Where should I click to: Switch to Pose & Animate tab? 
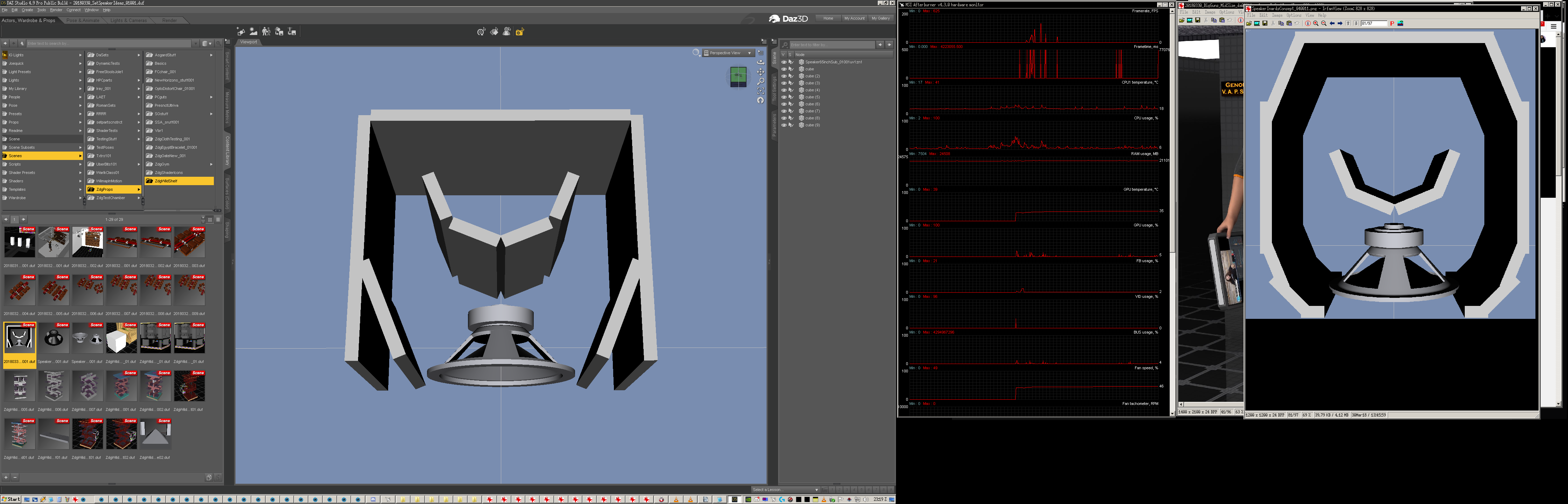tap(83, 21)
